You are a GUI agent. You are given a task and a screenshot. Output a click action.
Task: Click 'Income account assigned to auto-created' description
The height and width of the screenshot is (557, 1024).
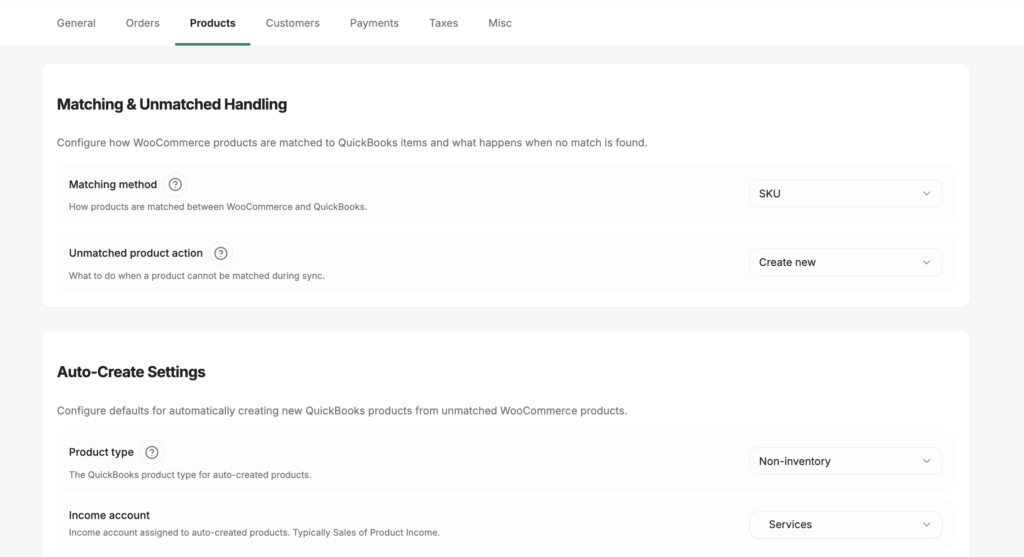[254, 533]
